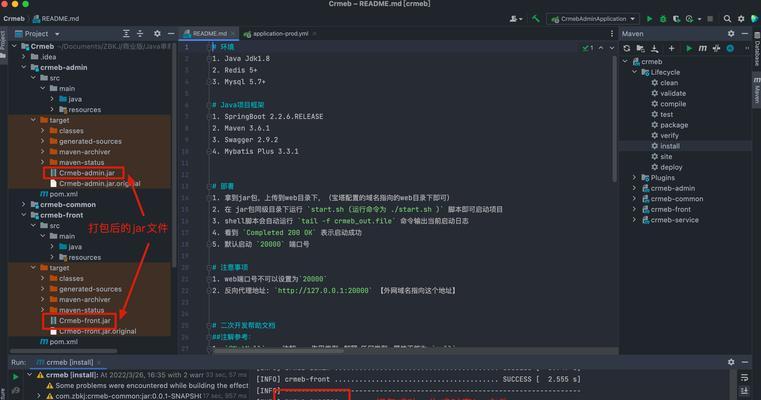Click Generate Sources and Update Folders icon in Maven
Image resolution: width=761 pixels, height=400 pixels.
pyautogui.click(x=641, y=48)
